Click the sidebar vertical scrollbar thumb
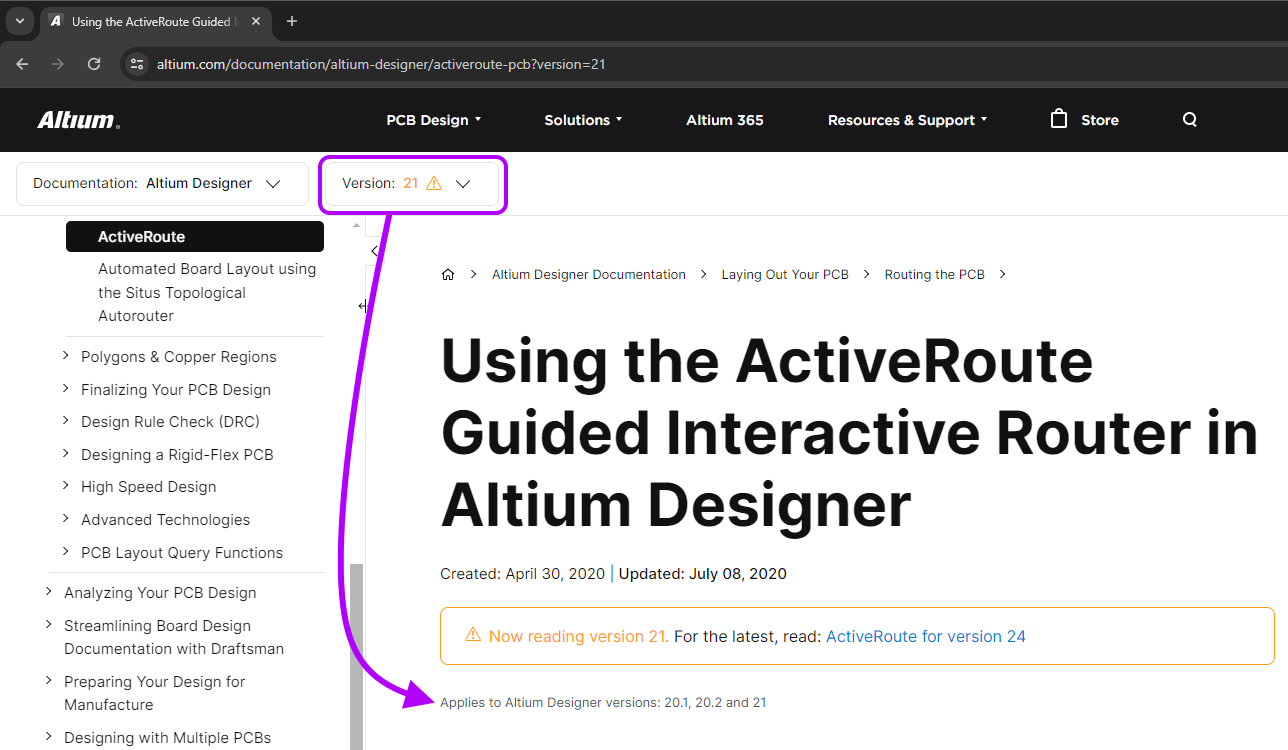Screen dimensions: 1288x750 (356, 656)
